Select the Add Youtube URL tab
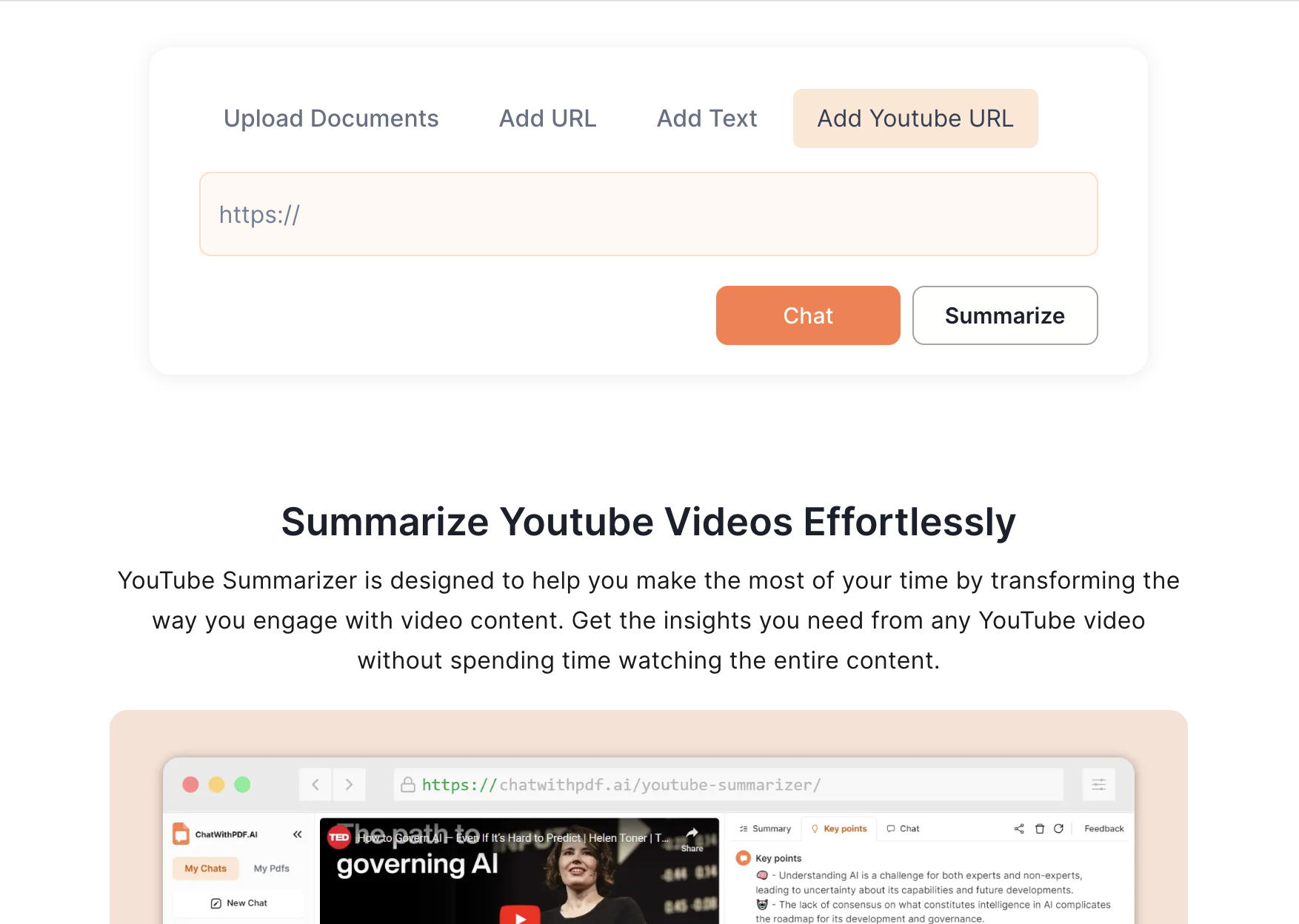Screen dimensions: 1299x924 click(915, 118)
